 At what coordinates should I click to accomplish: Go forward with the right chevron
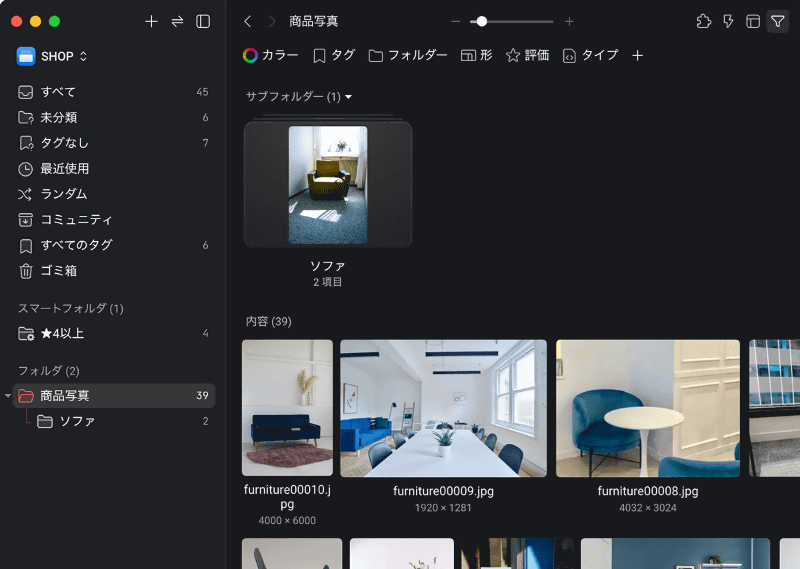(272, 21)
